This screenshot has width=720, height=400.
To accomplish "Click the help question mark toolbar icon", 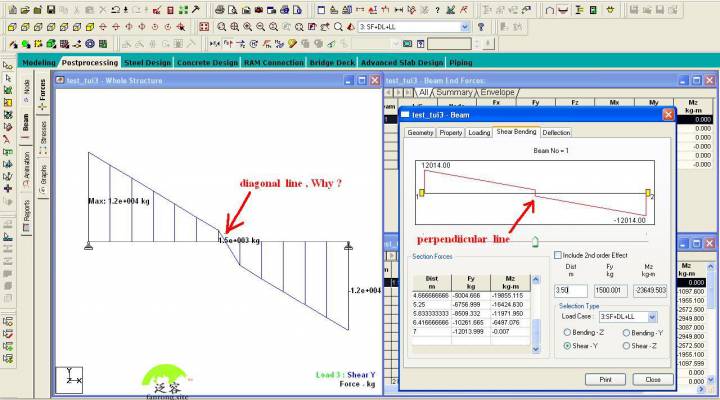I will click(x=439, y=9).
